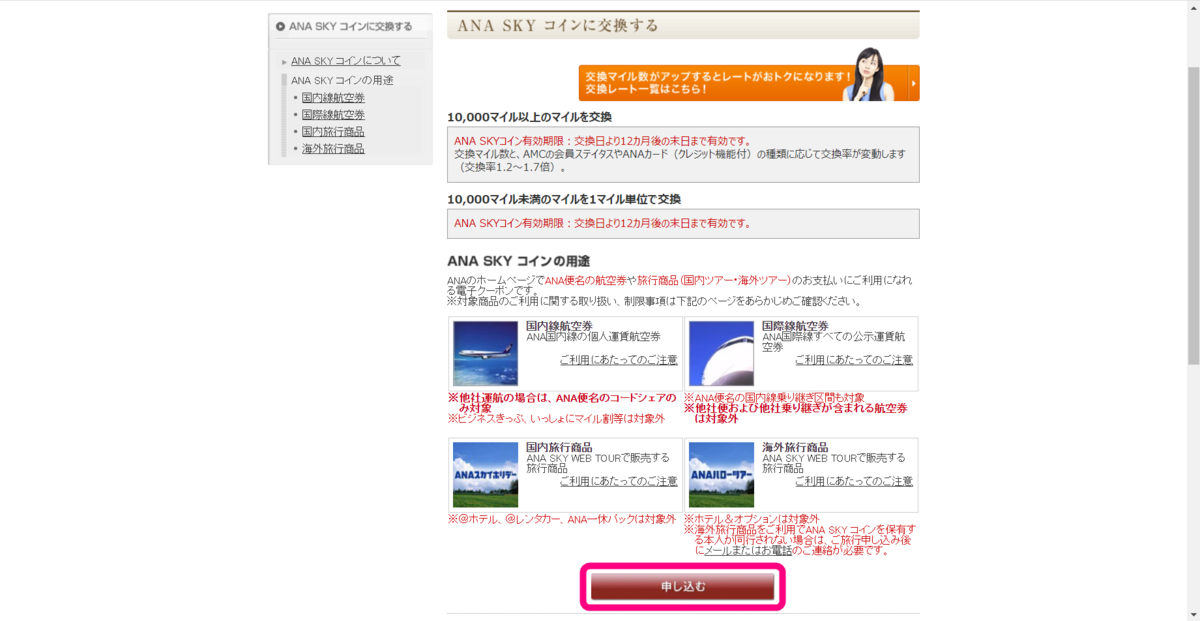This screenshot has height=621, width=1200.
Task: Click the scrollbar up arrow
Action: tap(1193, 7)
